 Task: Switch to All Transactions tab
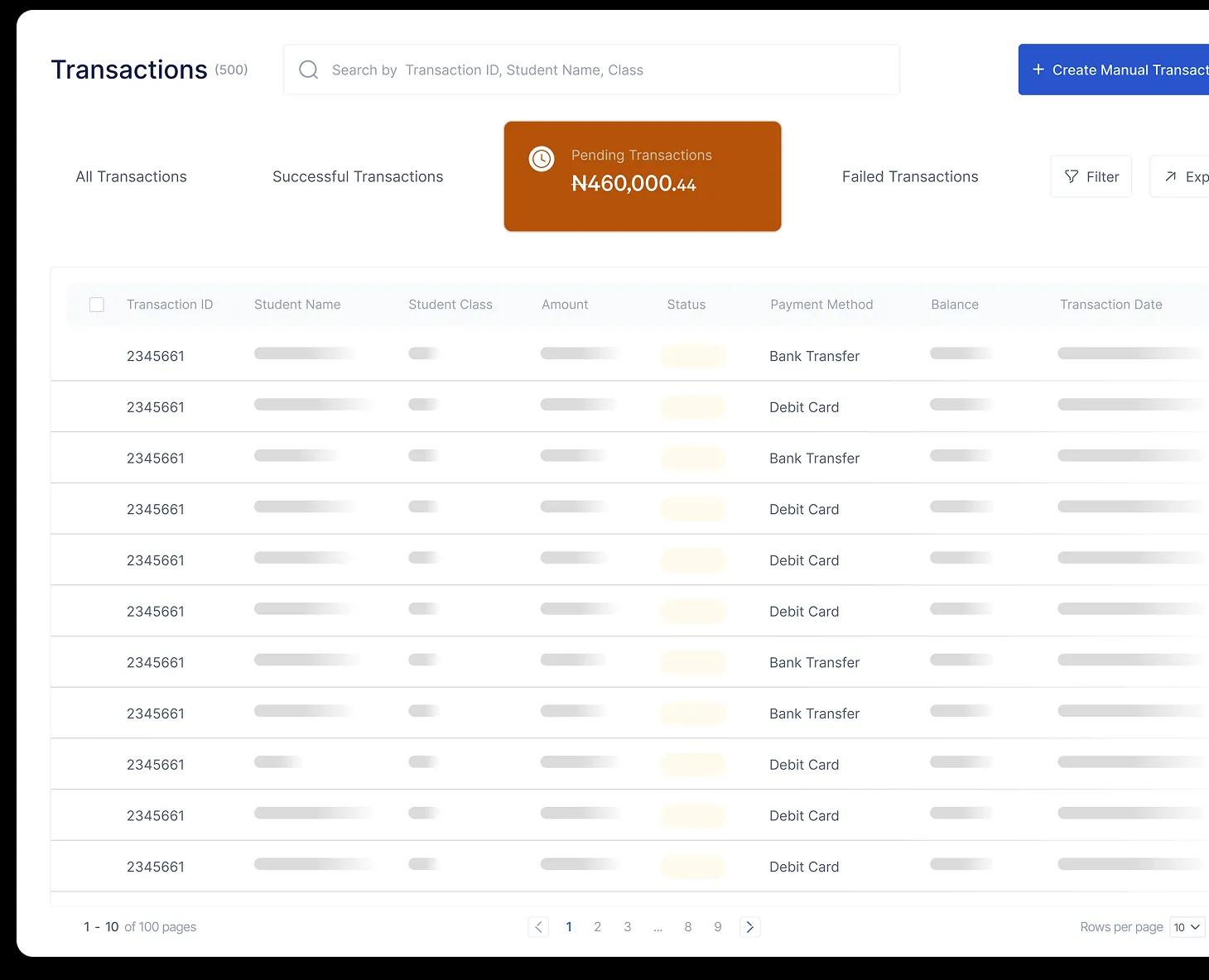click(x=131, y=177)
